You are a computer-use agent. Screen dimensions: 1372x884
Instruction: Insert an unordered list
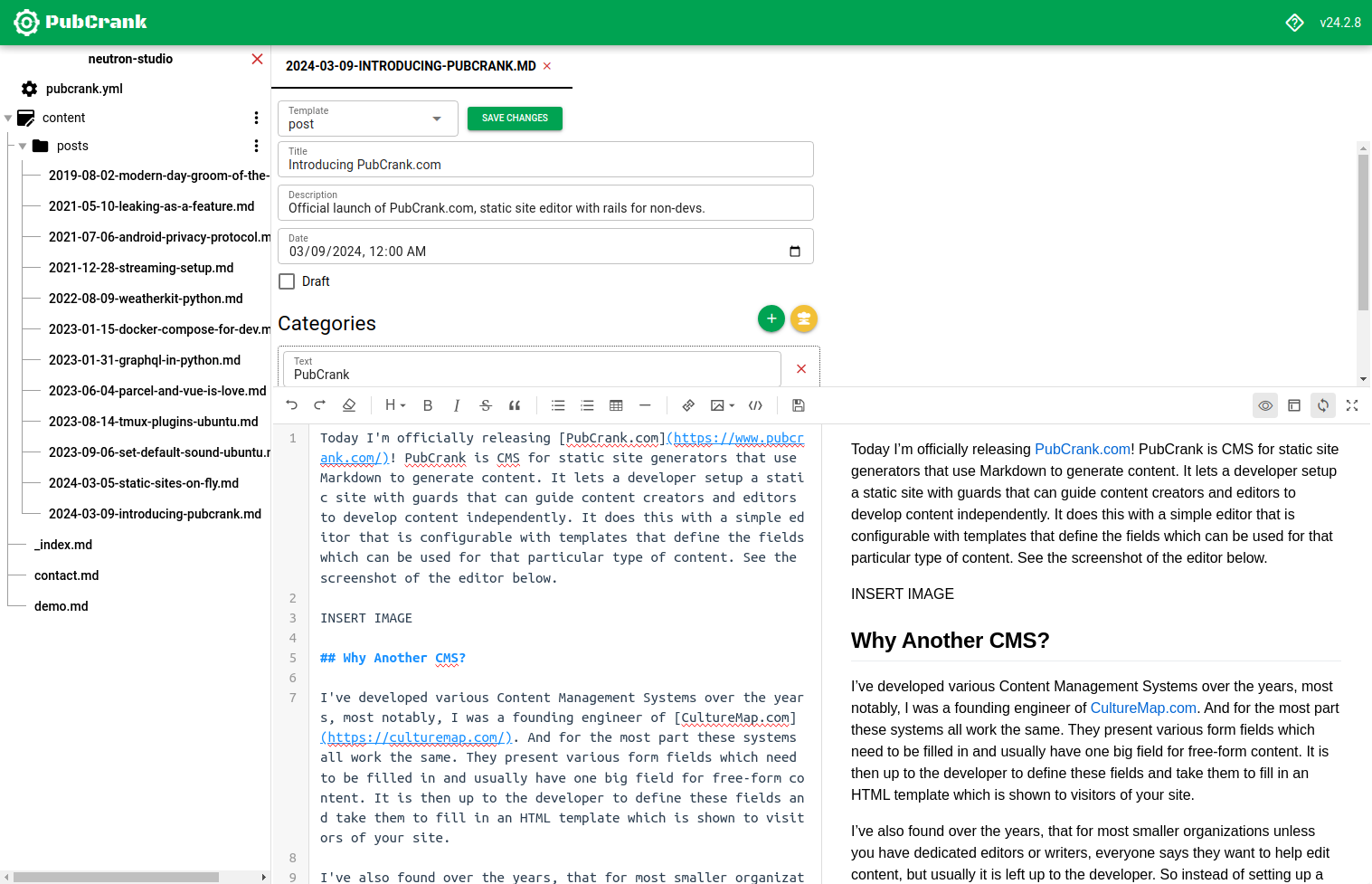[558, 405]
